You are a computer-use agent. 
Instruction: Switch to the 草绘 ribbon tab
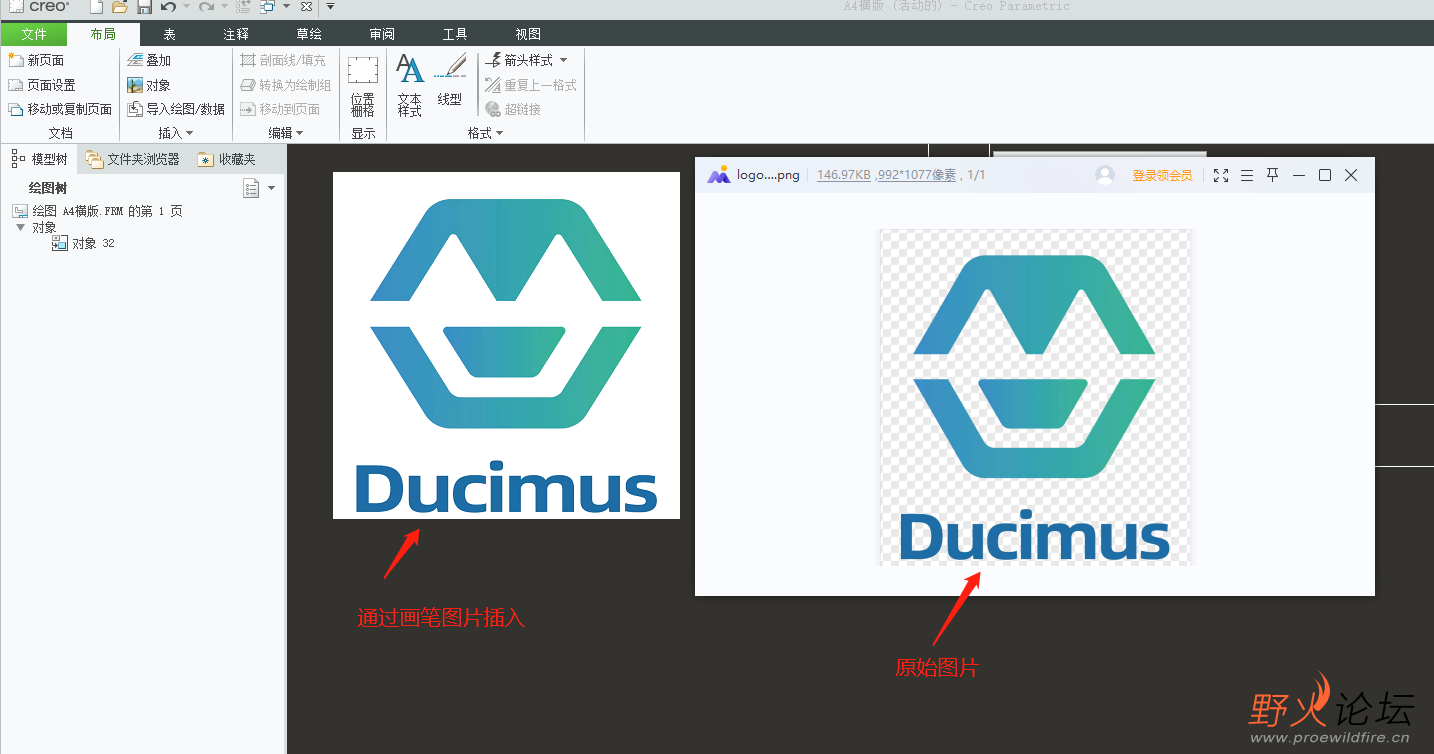click(309, 34)
